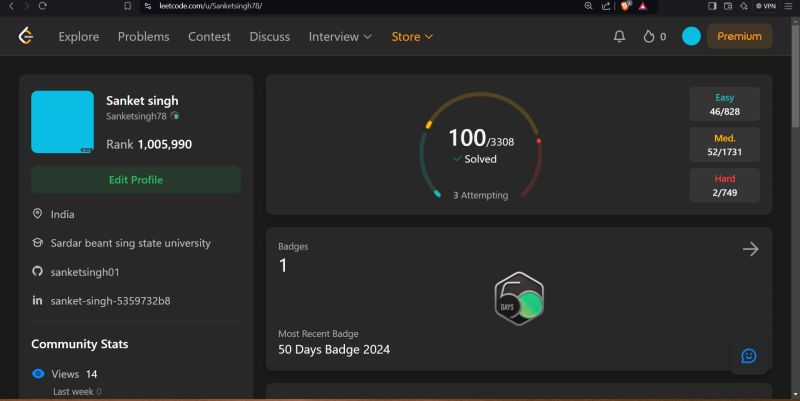Open the VPN button in toolbar

click(x=766, y=6)
